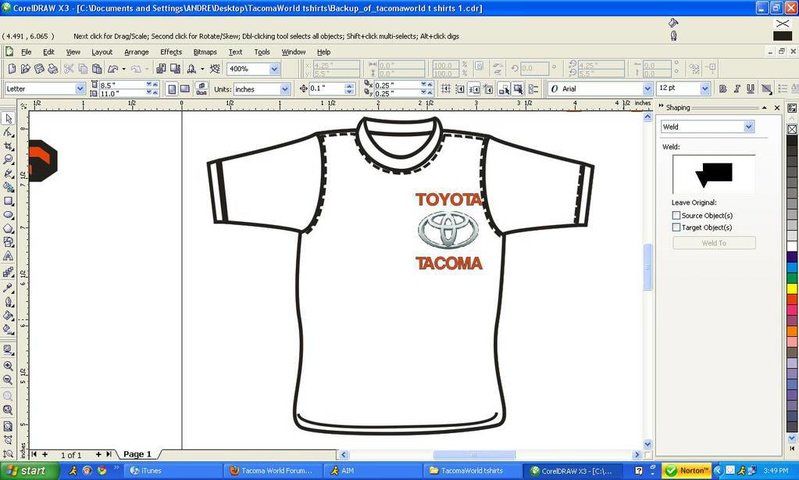The image size is (799, 480).
Task: Click the Print icon in the toolbar
Action: (52, 68)
